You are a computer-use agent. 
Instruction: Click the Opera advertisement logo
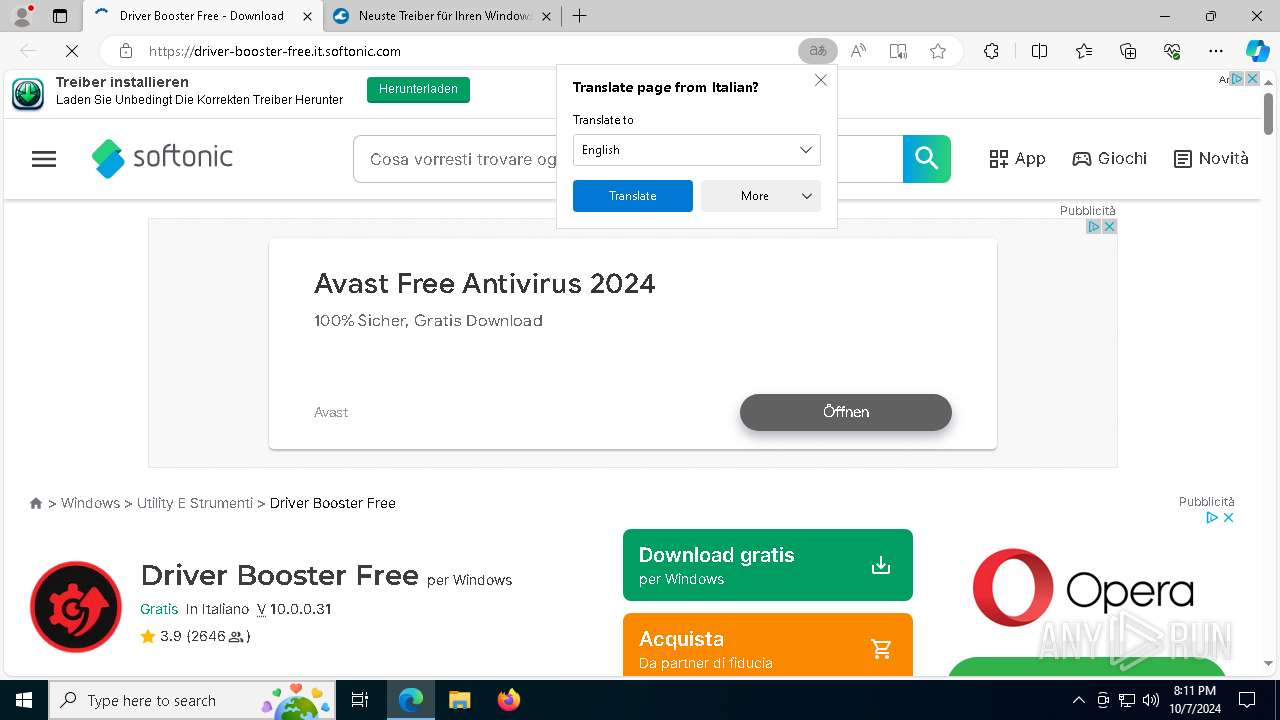pyautogui.click(x=1083, y=588)
